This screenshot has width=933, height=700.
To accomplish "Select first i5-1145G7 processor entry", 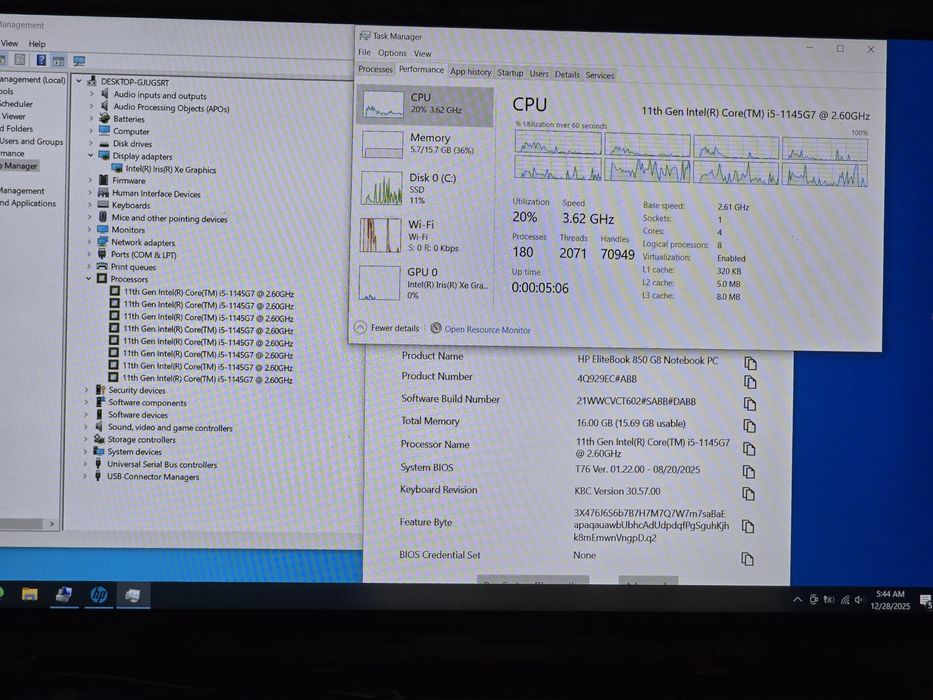I will (x=202, y=292).
